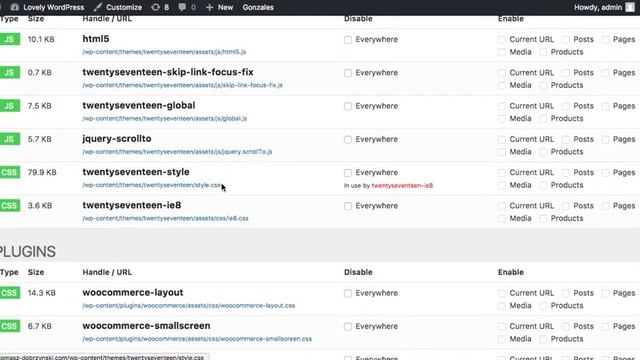
Task: Click JS type badge for html5
Action: click(x=9, y=39)
